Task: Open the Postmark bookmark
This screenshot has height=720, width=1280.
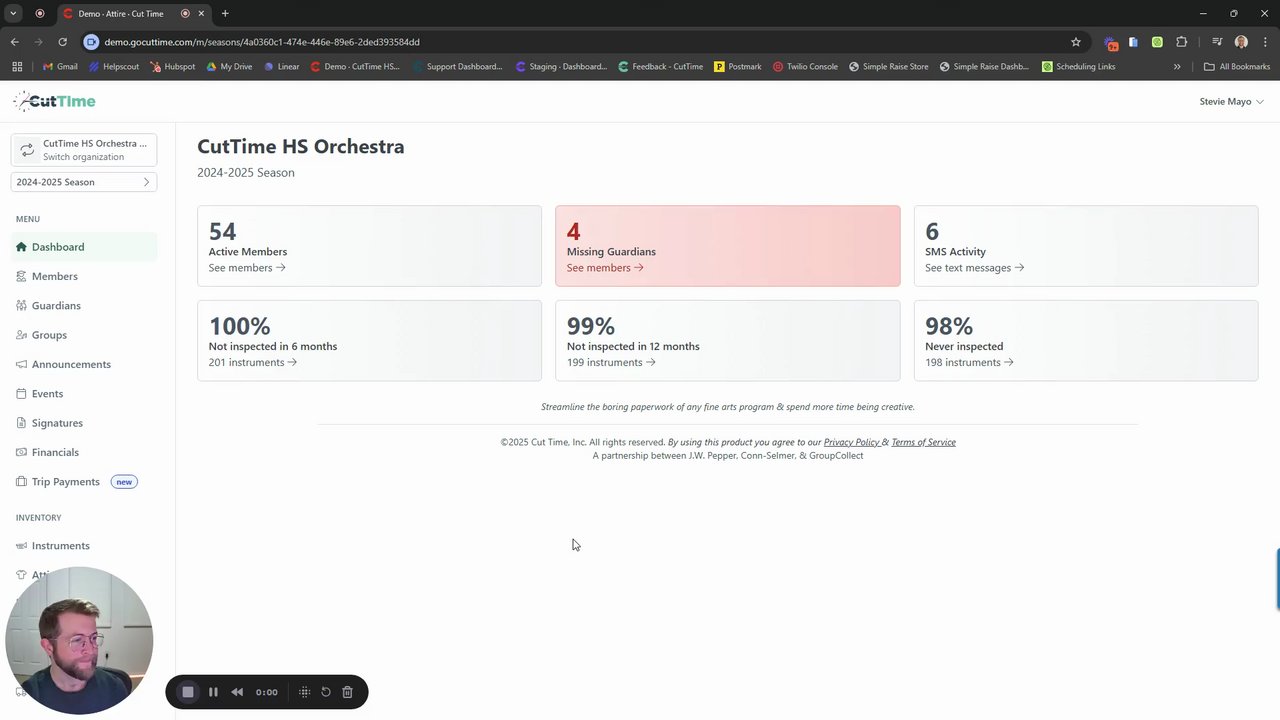Action: pos(738,67)
